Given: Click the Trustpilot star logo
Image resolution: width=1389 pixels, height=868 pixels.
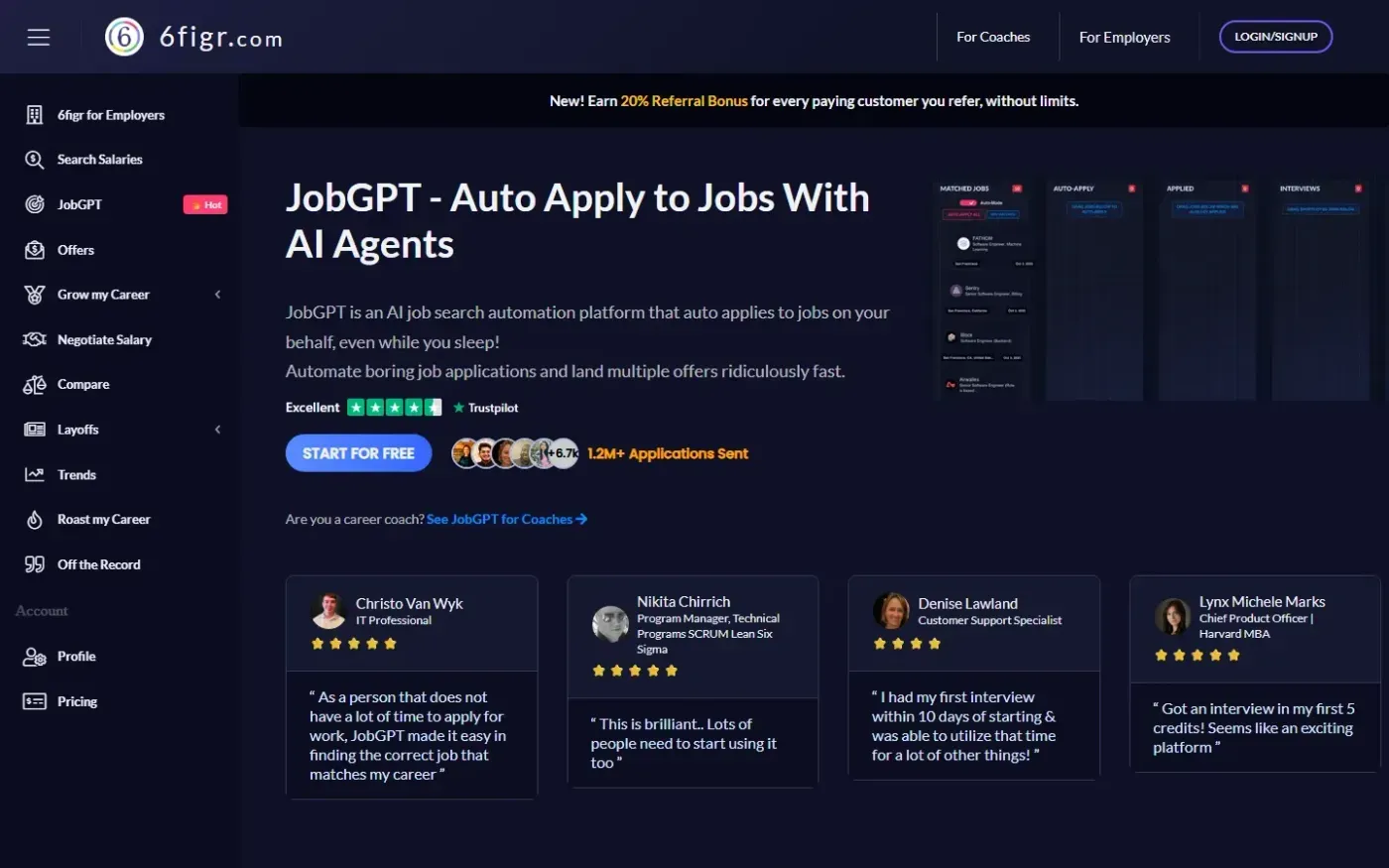Looking at the screenshot, I should [458, 408].
